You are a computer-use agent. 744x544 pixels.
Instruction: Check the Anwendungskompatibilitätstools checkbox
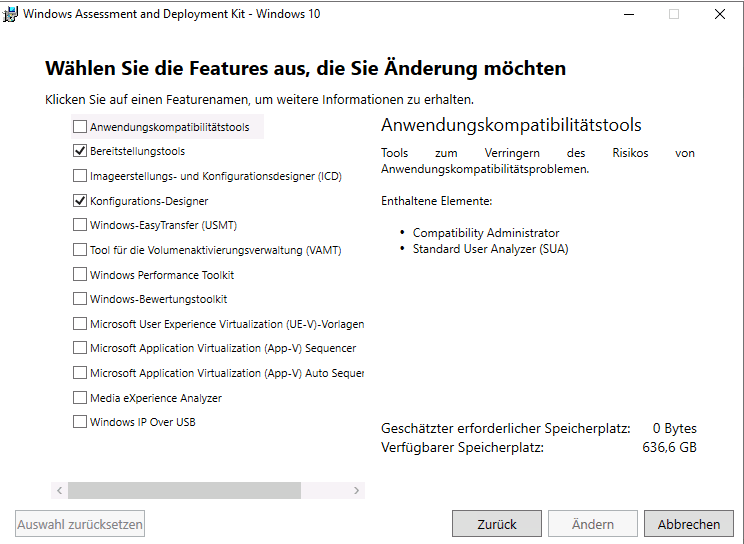(80, 127)
